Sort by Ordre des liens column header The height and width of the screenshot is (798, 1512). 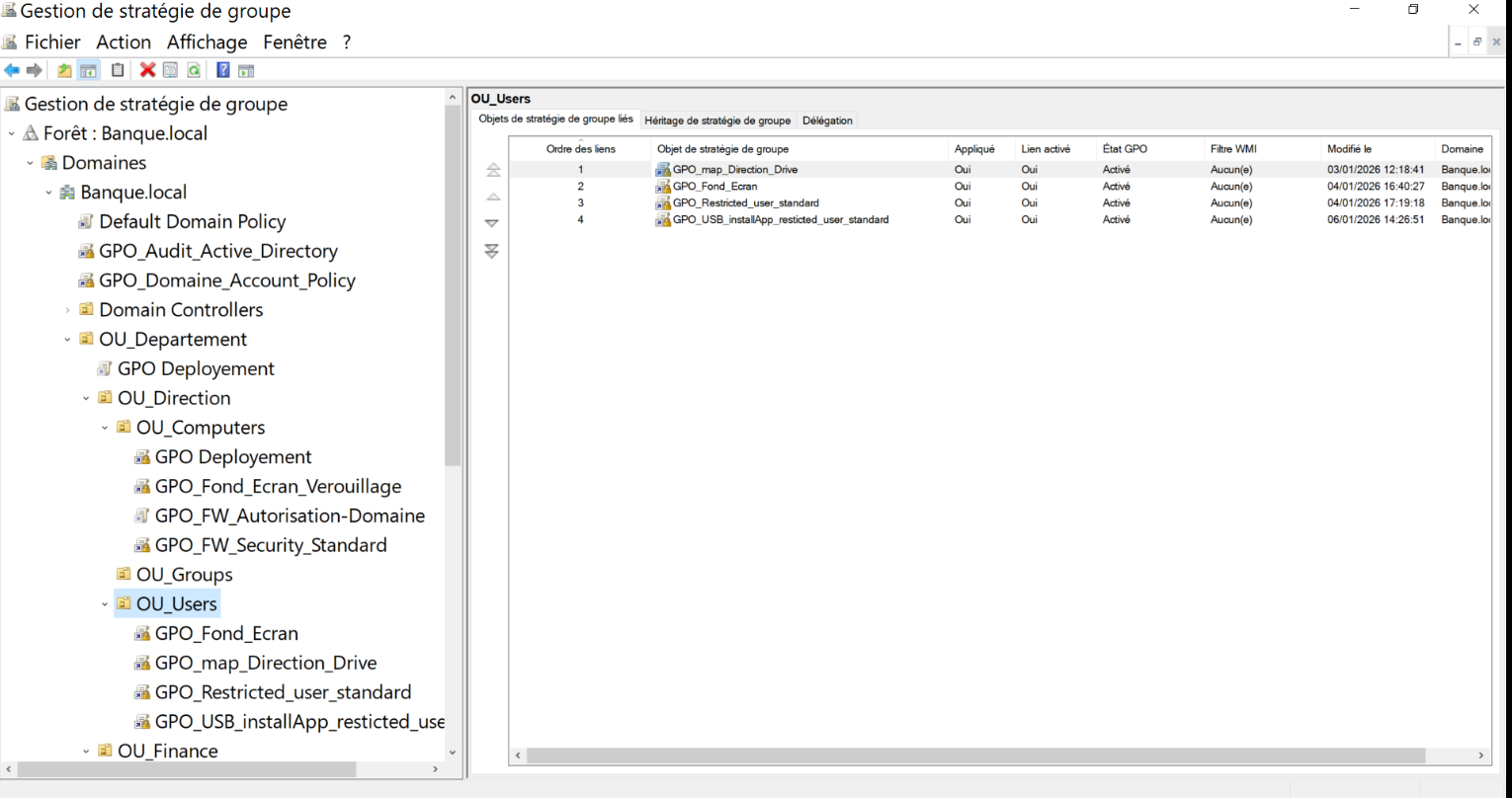pyautogui.click(x=581, y=149)
